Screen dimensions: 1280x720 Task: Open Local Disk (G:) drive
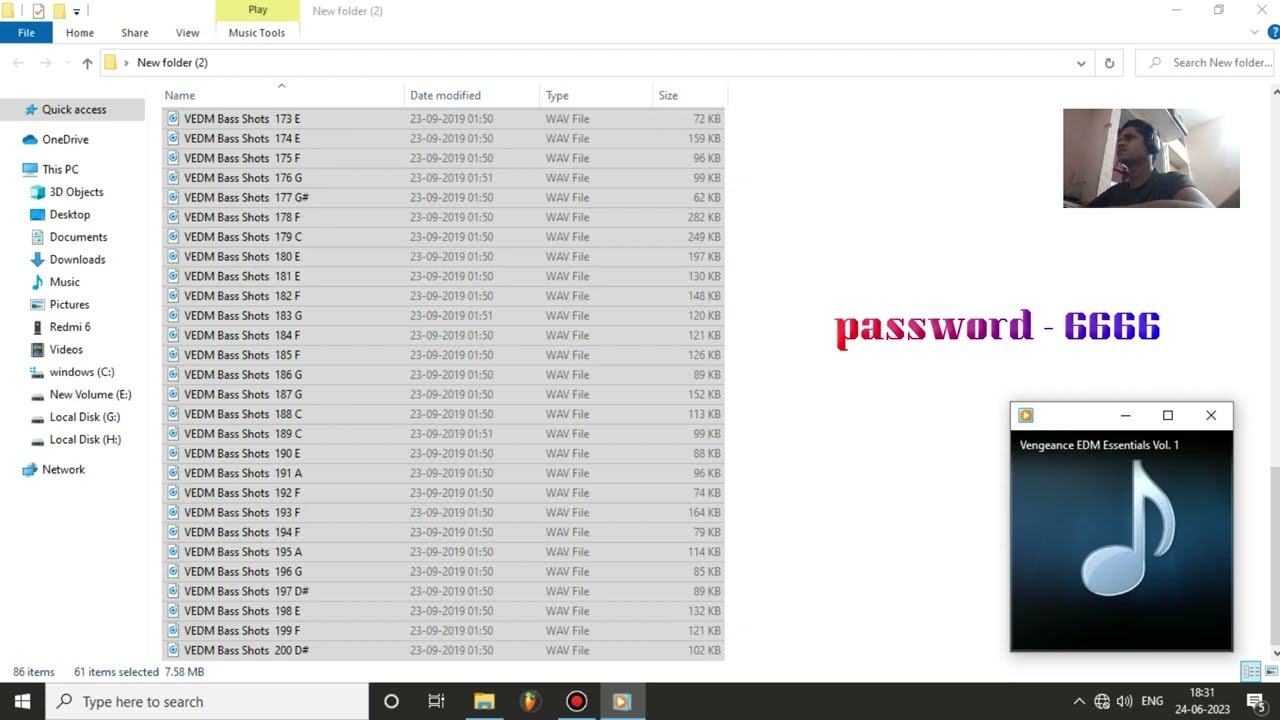click(x=84, y=417)
